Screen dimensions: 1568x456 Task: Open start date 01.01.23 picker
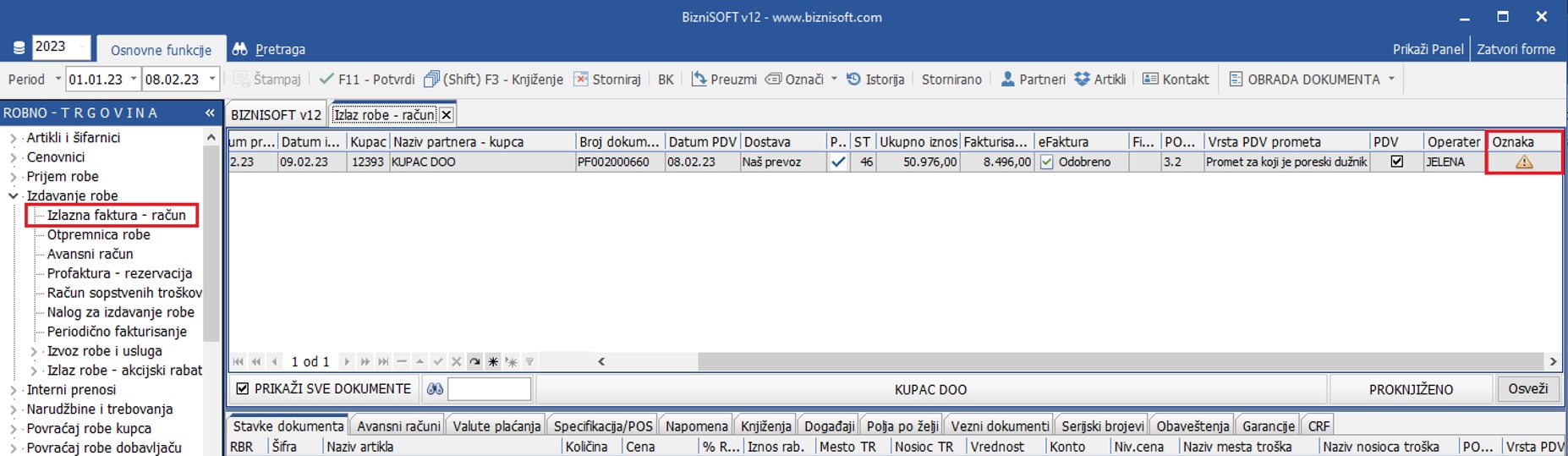[134, 79]
